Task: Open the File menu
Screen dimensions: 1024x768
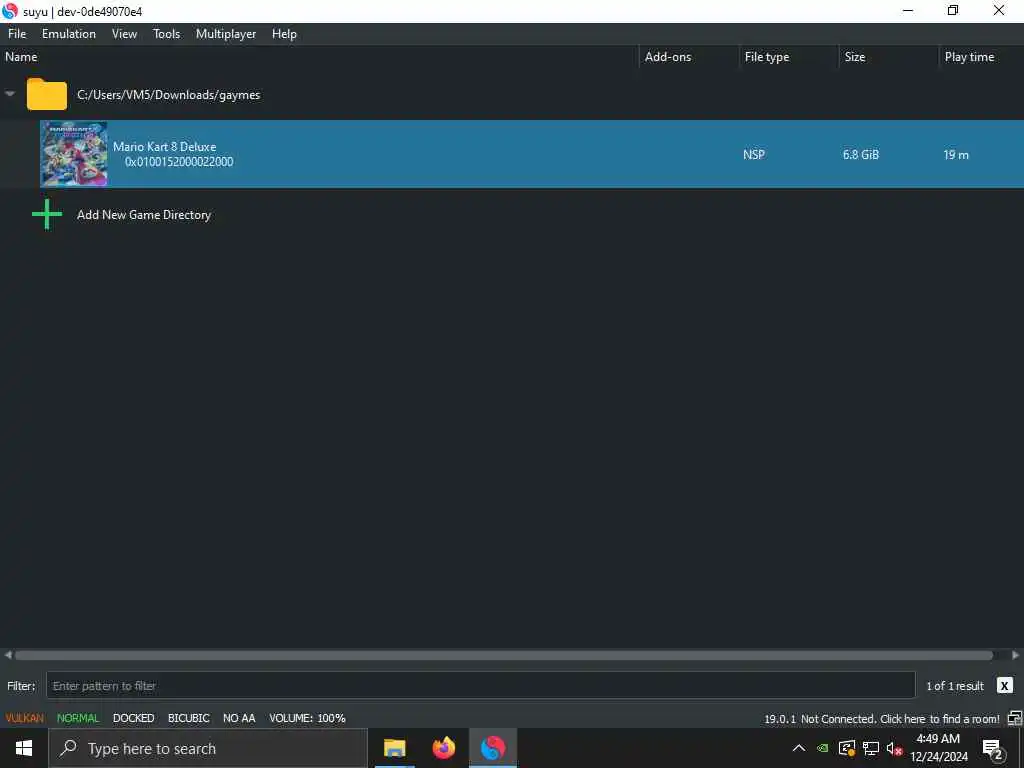Action: click(x=17, y=34)
